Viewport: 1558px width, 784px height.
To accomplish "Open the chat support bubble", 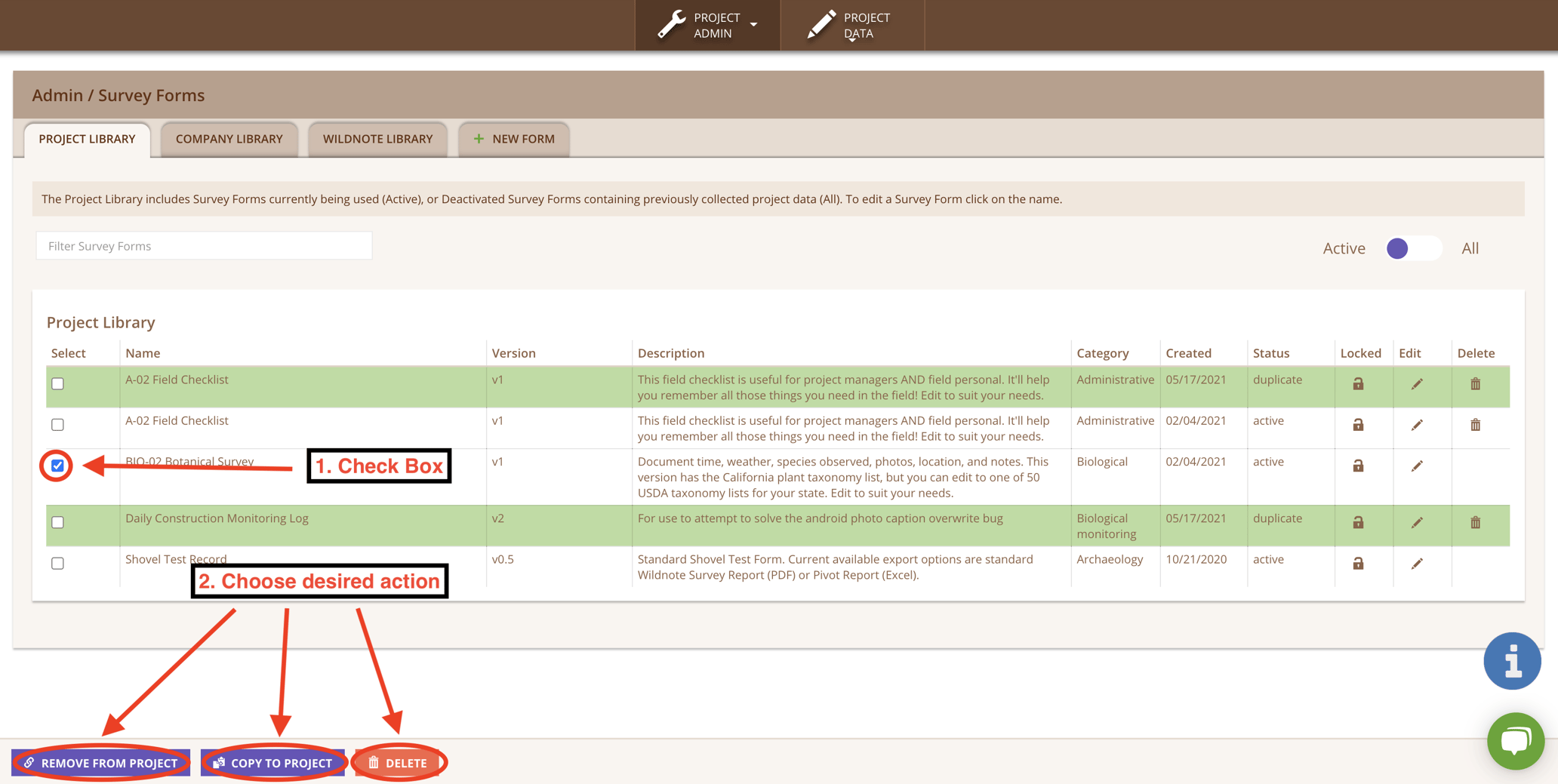I will 1516,741.
